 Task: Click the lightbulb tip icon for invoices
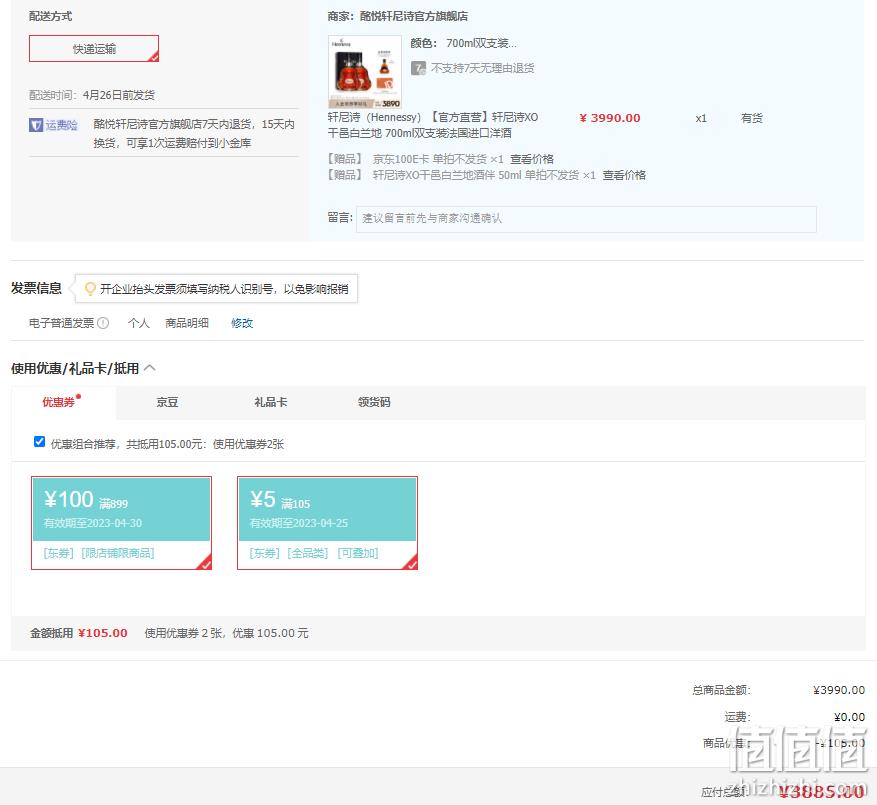89,289
